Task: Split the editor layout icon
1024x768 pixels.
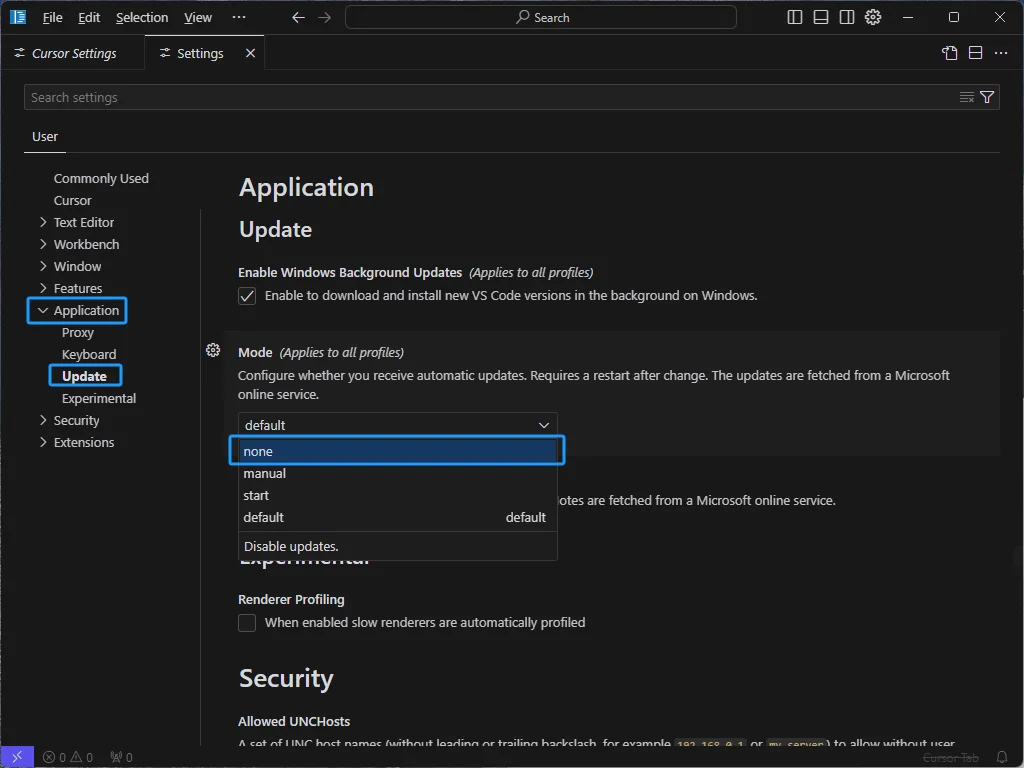Action: tap(976, 54)
